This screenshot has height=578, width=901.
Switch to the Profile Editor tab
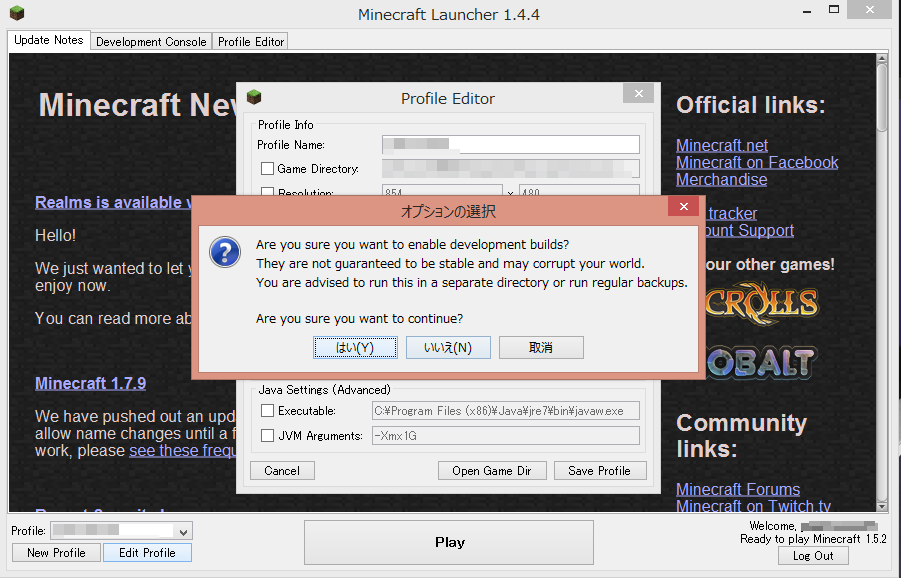pos(251,42)
